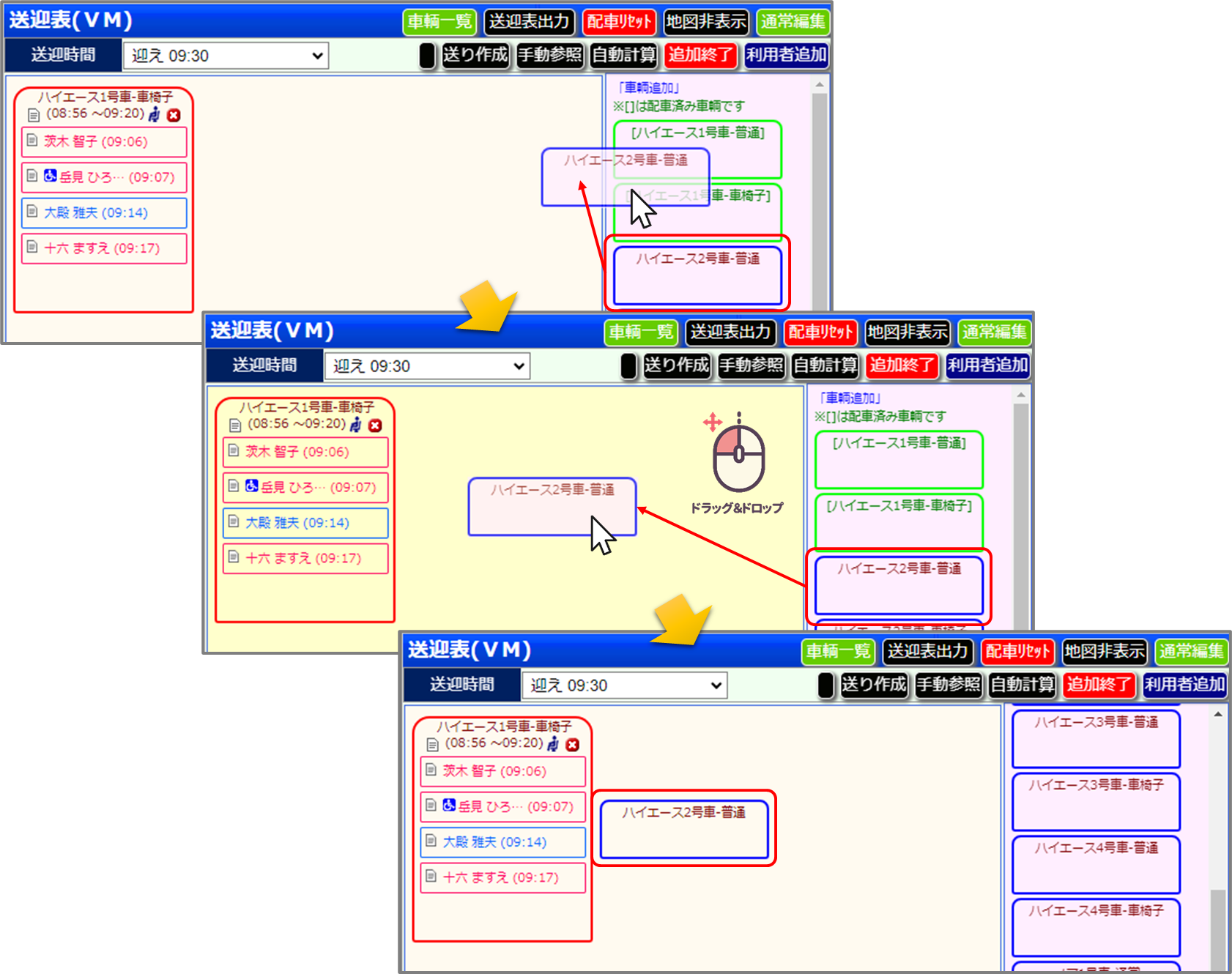The height and width of the screenshot is (974, 1232).
Task: Select ハイエース4号車-普通 in bottom screenshot list
Action: (1096, 864)
